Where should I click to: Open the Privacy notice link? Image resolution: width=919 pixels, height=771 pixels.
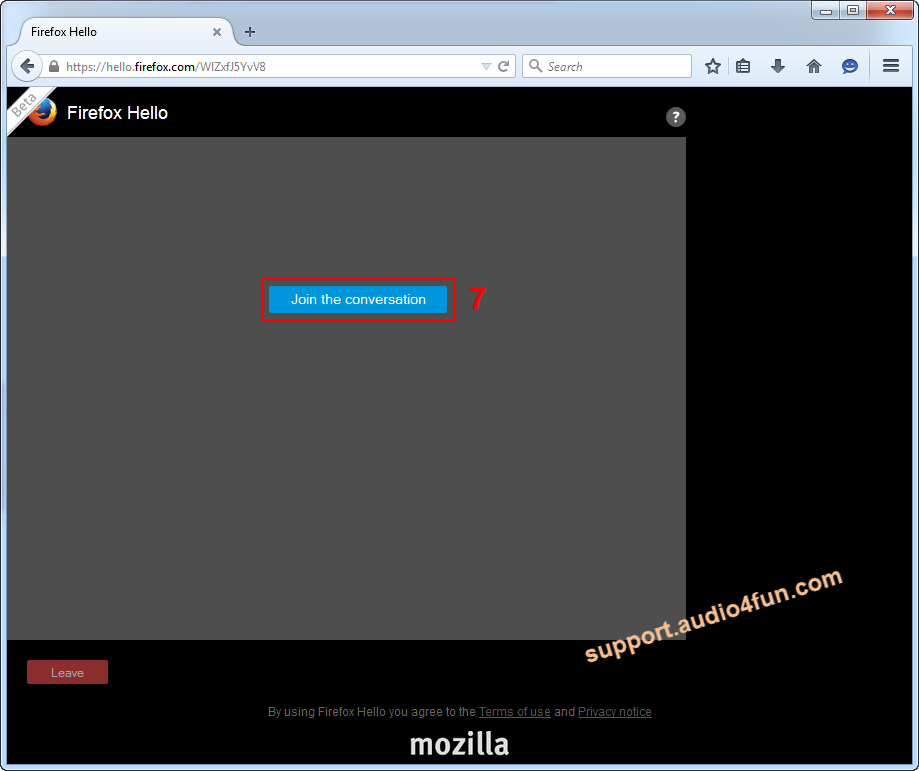point(615,711)
